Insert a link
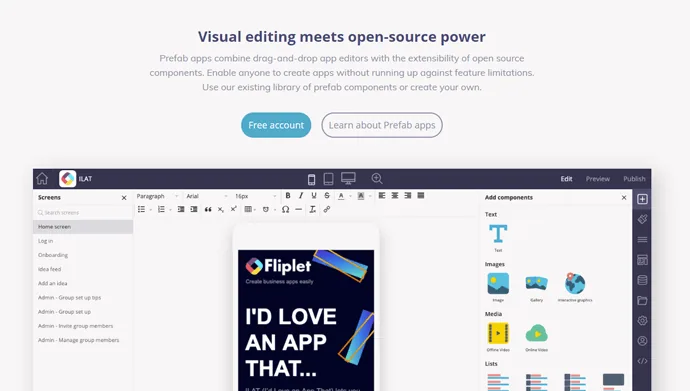The image size is (690, 391). [327, 209]
